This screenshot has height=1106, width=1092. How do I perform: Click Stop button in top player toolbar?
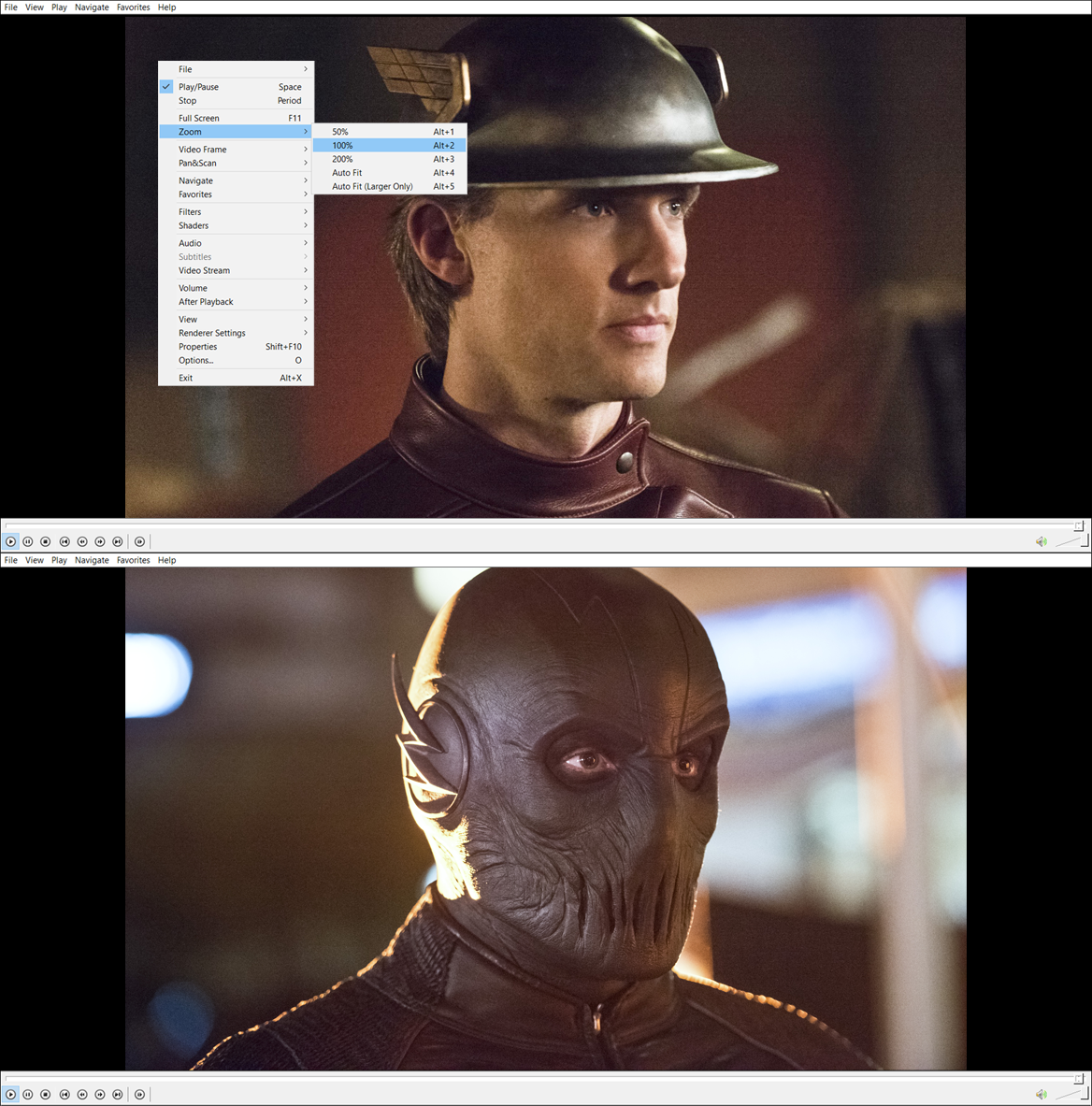pos(45,541)
